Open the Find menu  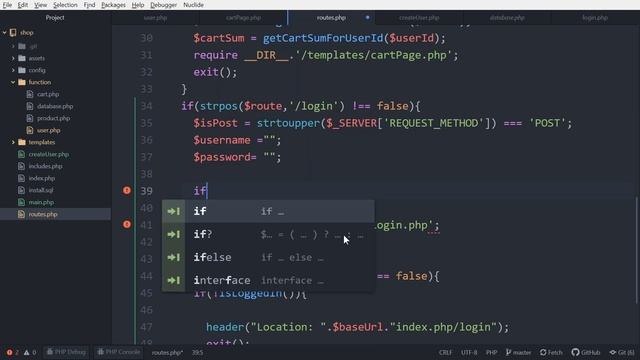pos(89,5)
